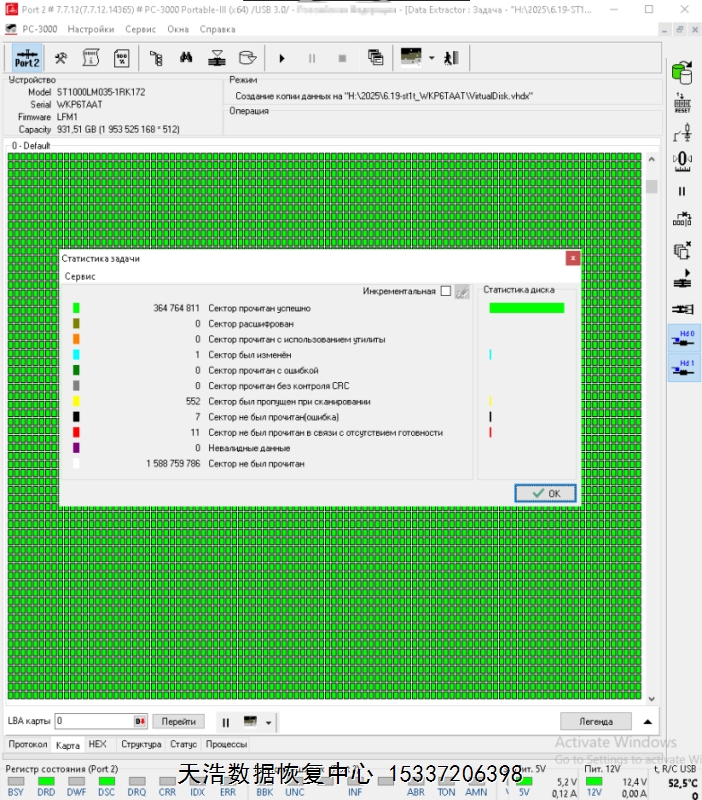Image resolution: width=702 pixels, height=800 pixels.
Task: Click the hammer and wrench tools icon
Action: coord(61,57)
